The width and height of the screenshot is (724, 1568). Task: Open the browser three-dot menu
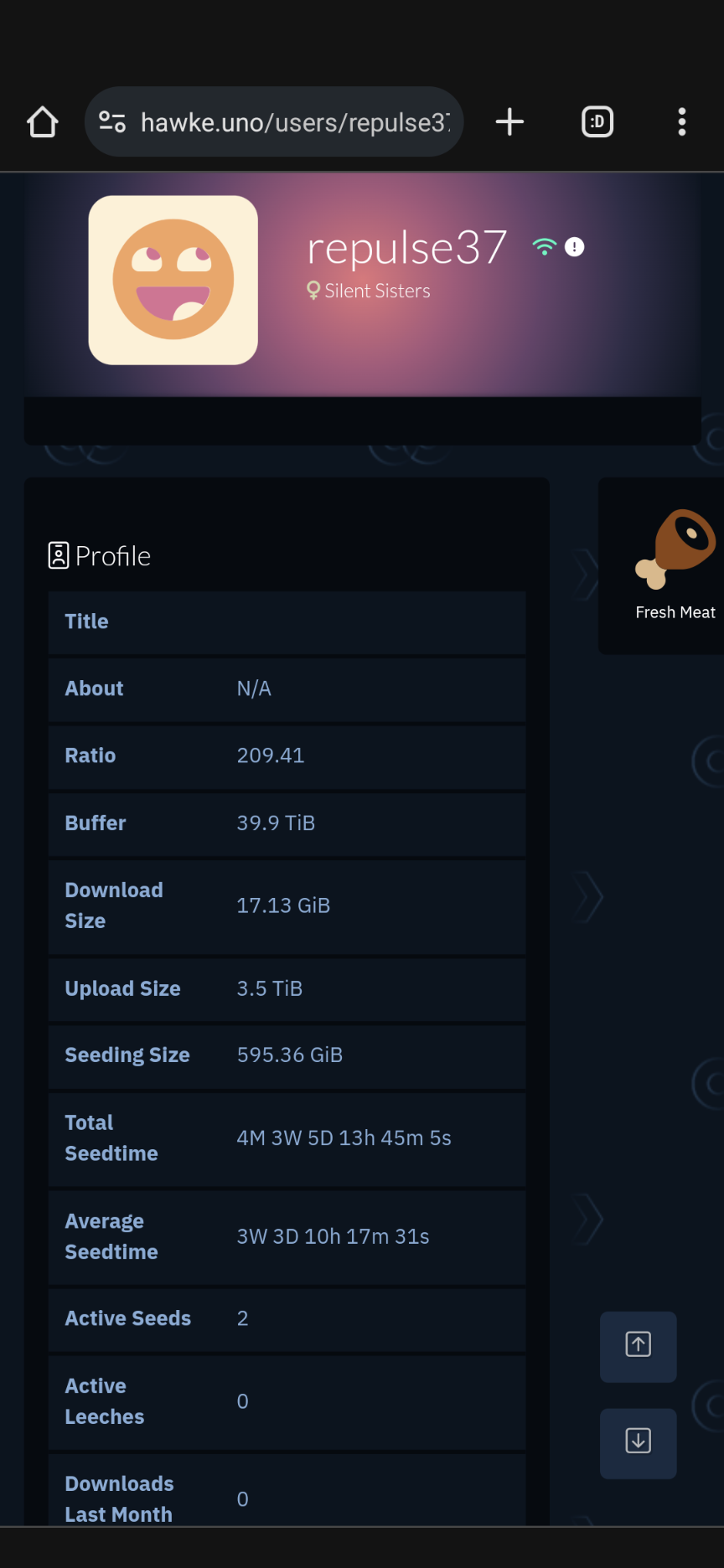coord(682,122)
